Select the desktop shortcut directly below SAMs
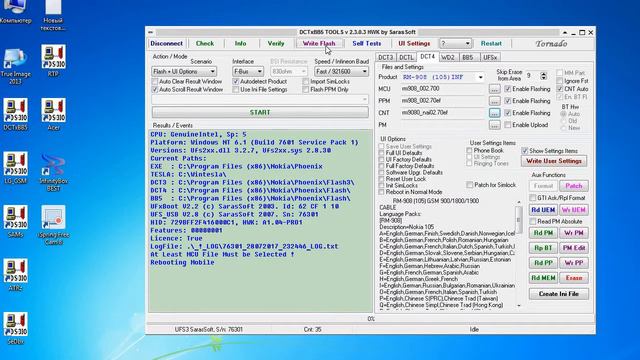Viewport: 640px width, 360px height. click(16, 274)
